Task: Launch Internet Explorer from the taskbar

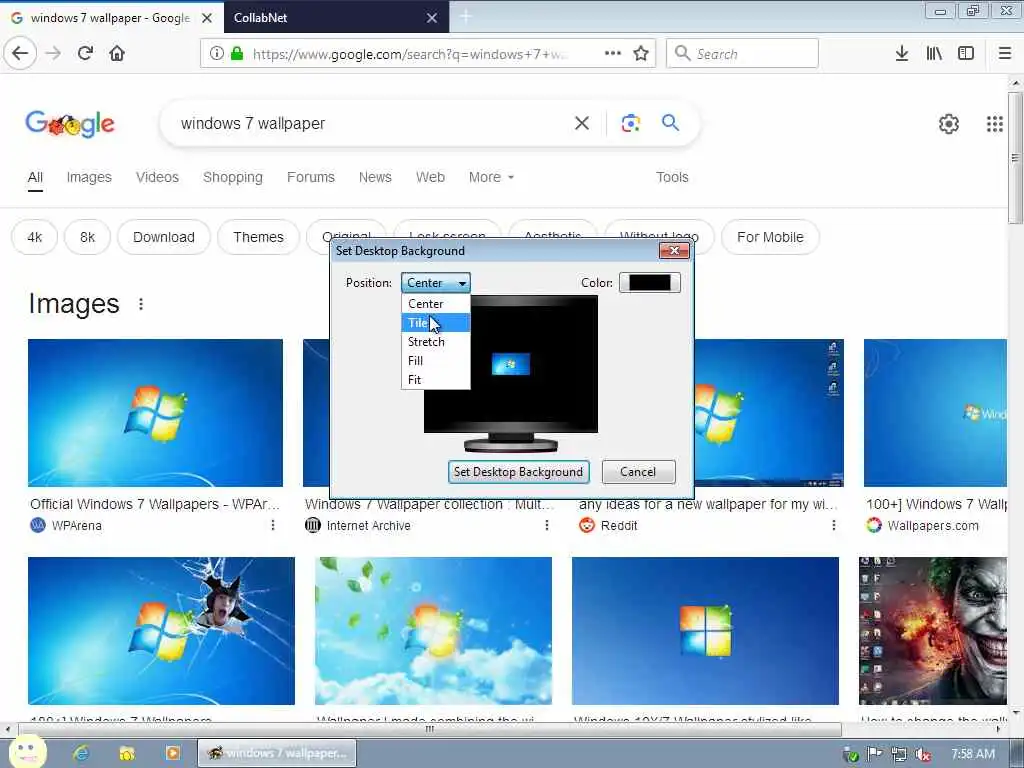Action: point(81,753)
